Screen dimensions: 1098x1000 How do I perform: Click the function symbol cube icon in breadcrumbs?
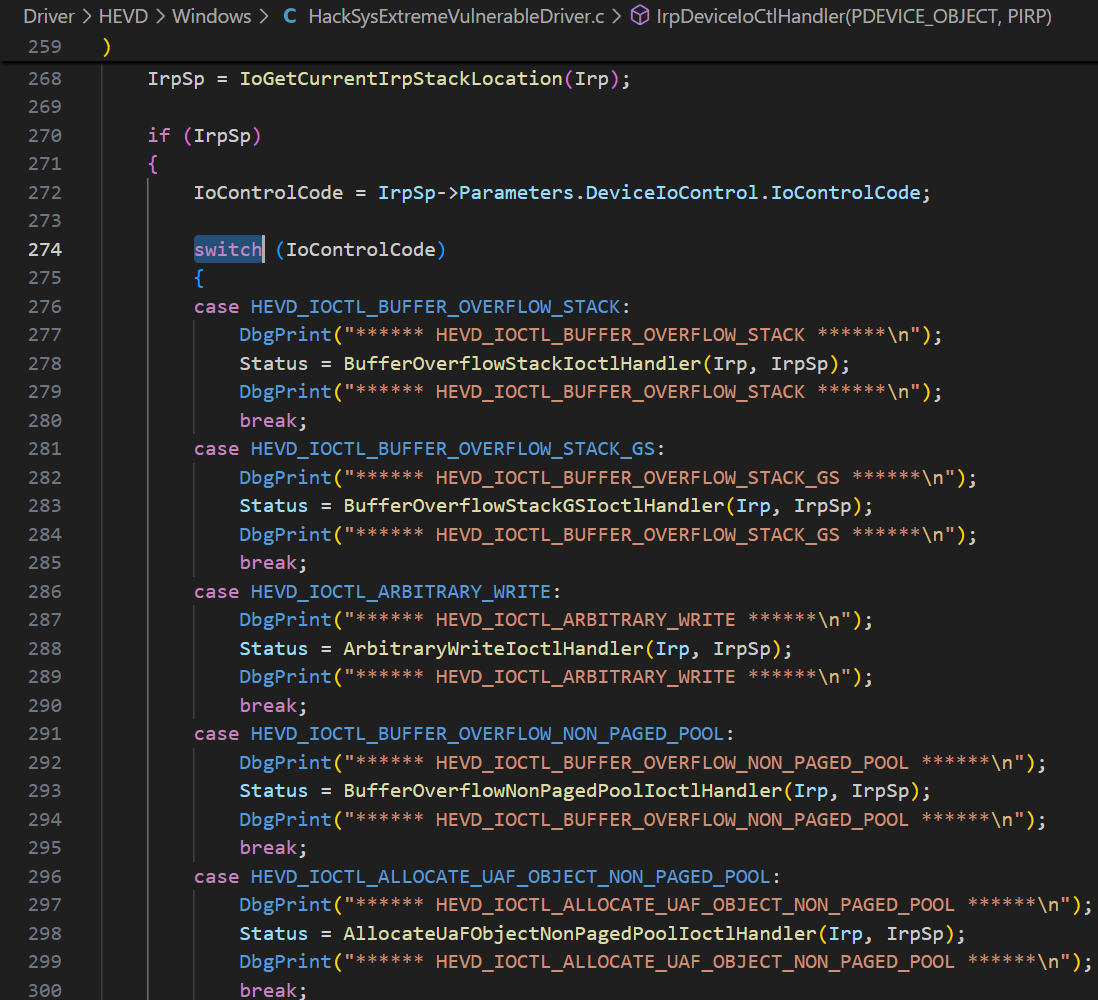pyautogui.click(x=639, y=15)
